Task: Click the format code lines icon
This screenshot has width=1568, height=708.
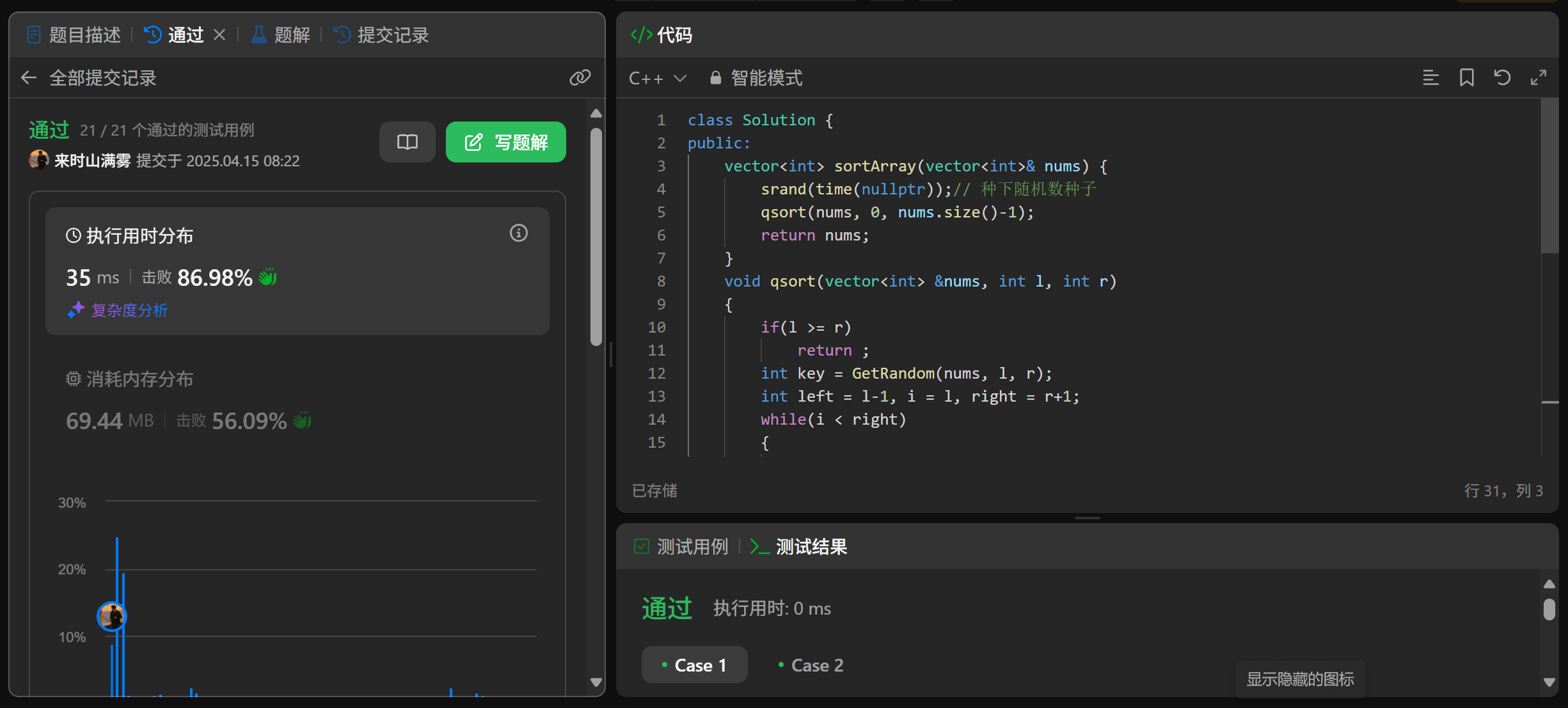Action: coord(1430,78)
